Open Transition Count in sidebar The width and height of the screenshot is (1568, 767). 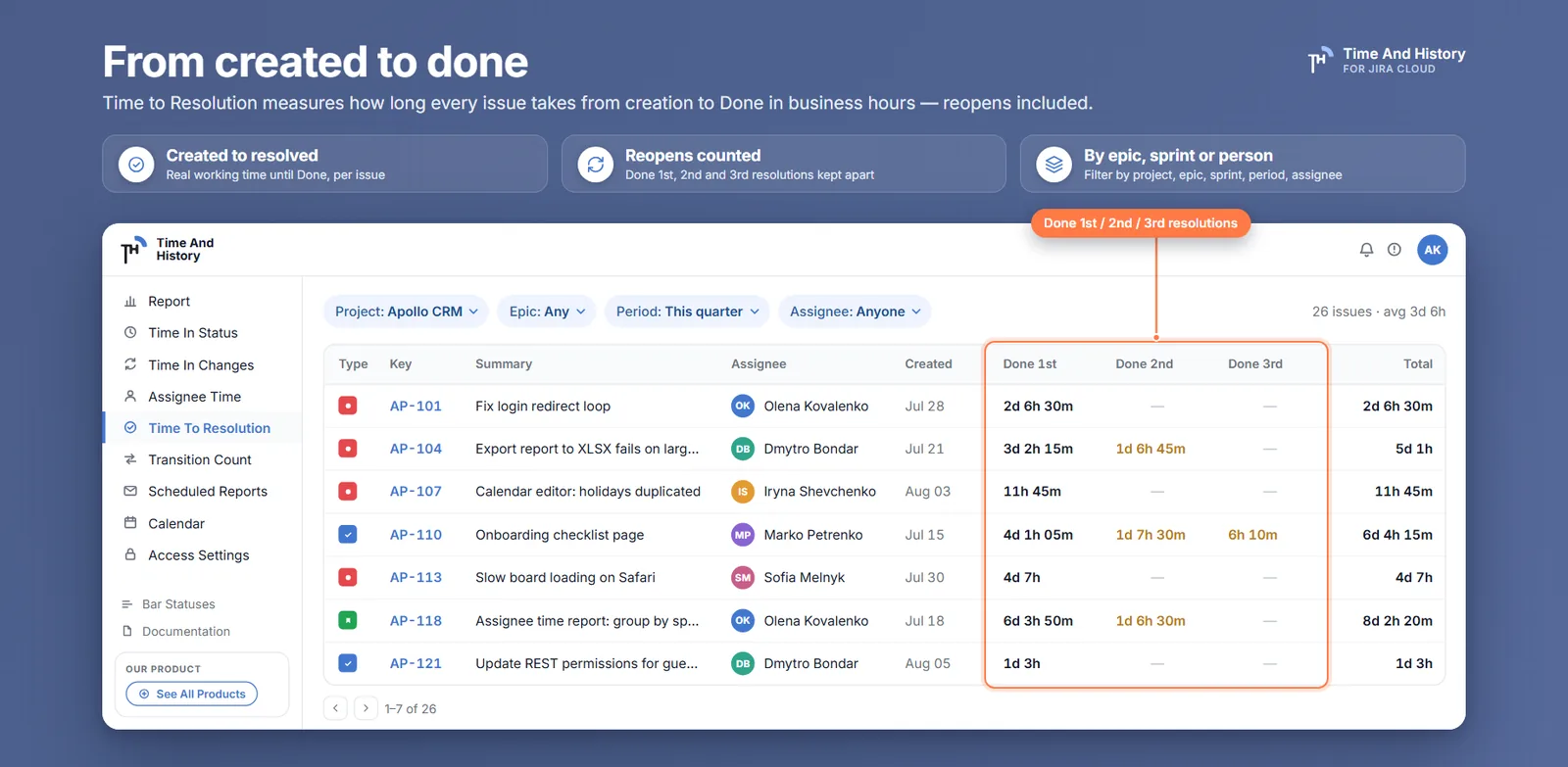tap(202, 459)
